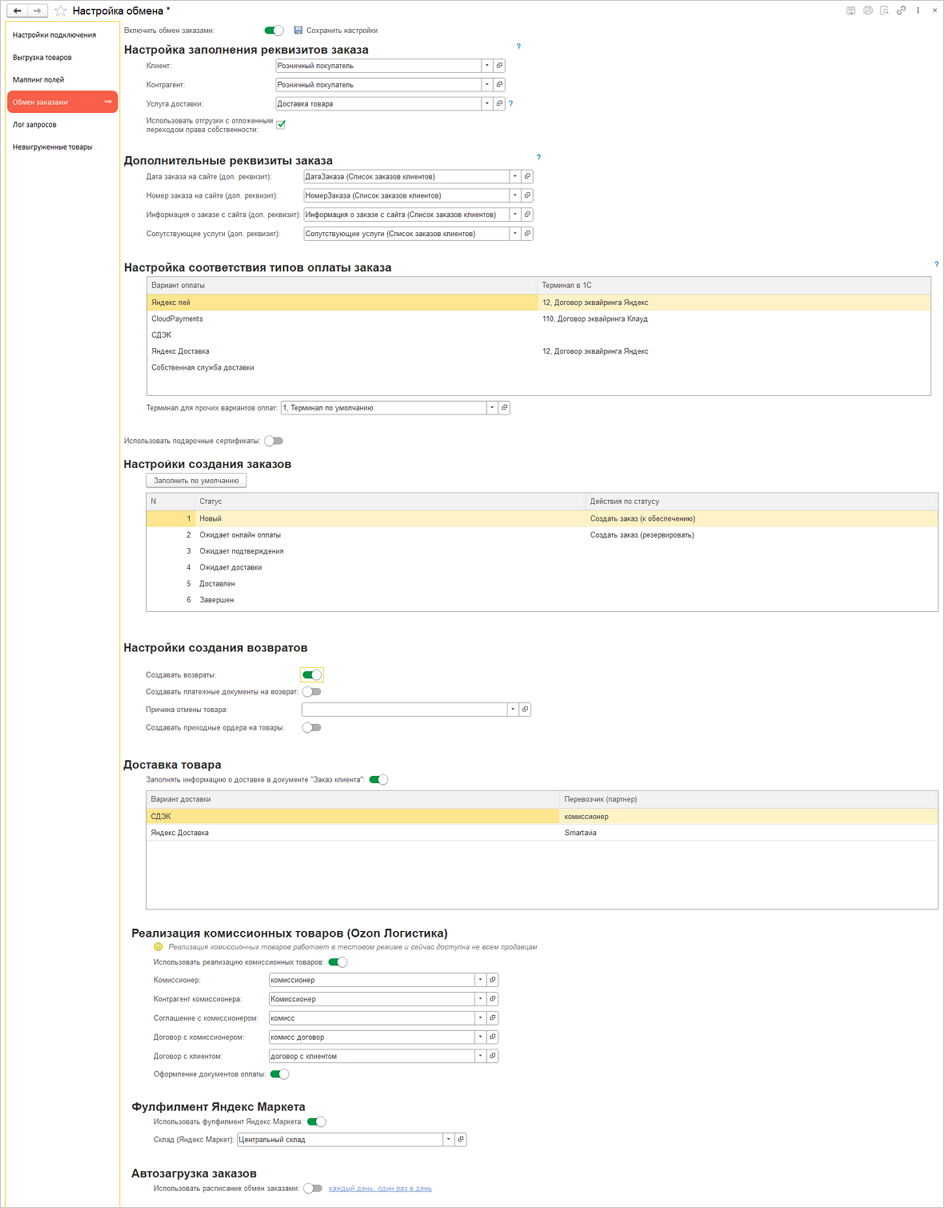The image size is (944, 1208).
Task: Toggle Использовать фулфилмент Яндекс Маркета switch
Action: click(x=317, y=1122)
